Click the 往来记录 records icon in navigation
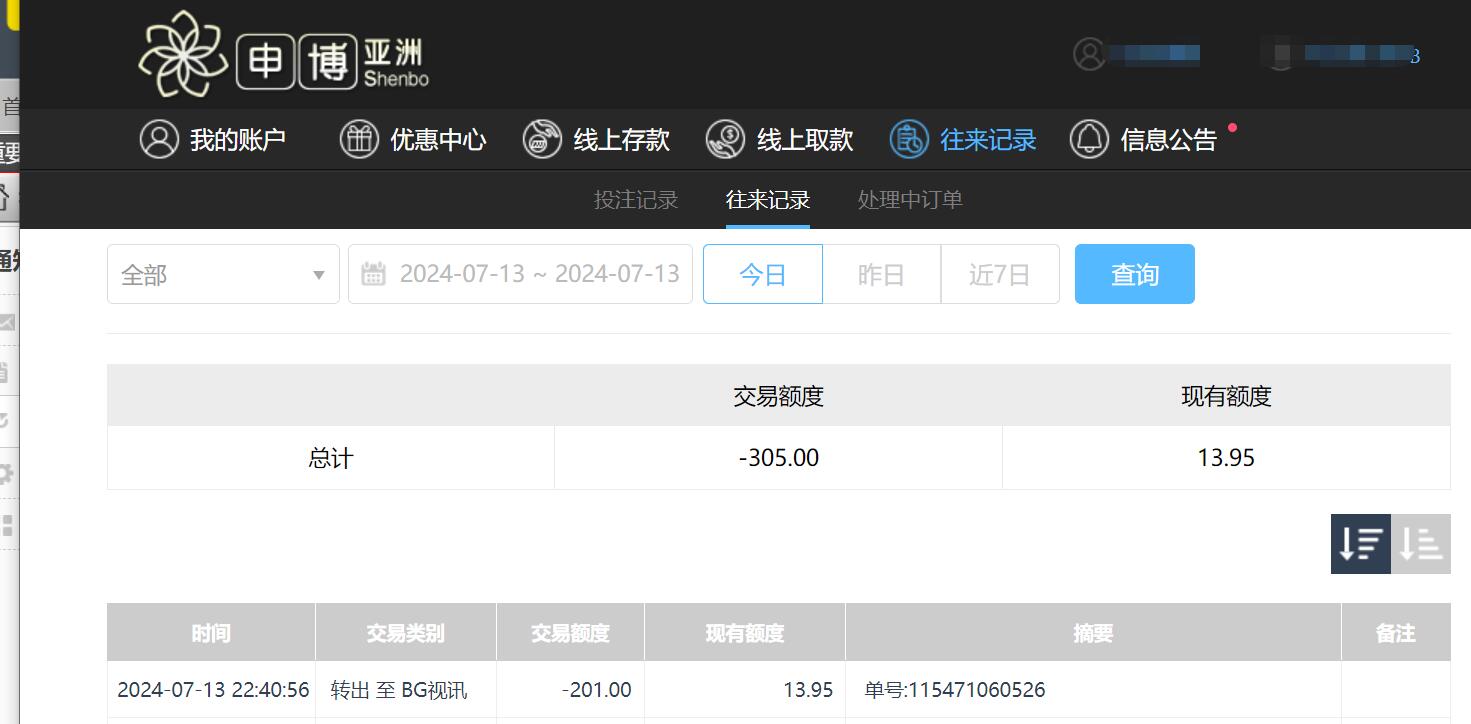The width and height of the screenshot is (1471, 724). pos(908,139)
